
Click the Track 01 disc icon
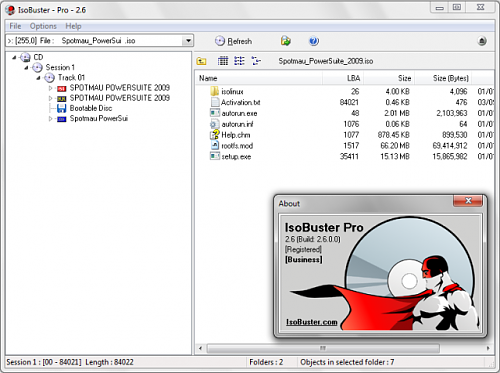(49, 78)
